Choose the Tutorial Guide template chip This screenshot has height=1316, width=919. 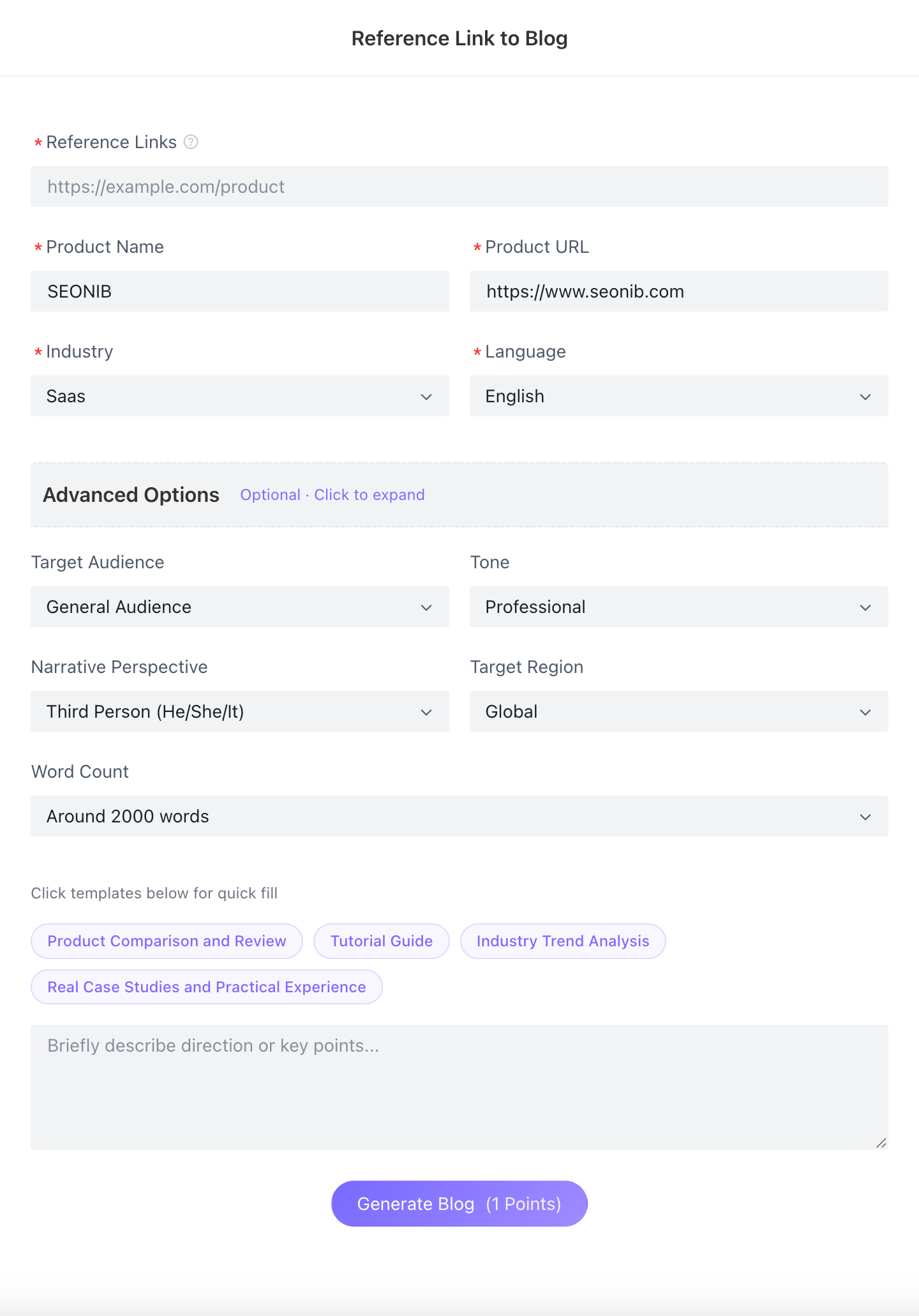click(382, 941)
